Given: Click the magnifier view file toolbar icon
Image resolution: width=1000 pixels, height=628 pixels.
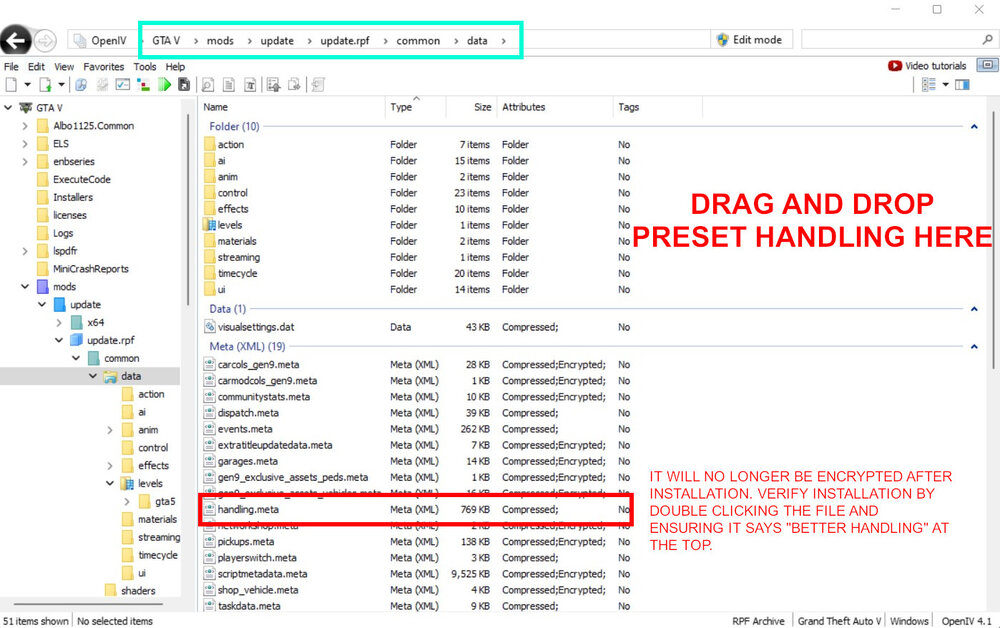Looking at the screenshot, I should [x=208, y=84].
